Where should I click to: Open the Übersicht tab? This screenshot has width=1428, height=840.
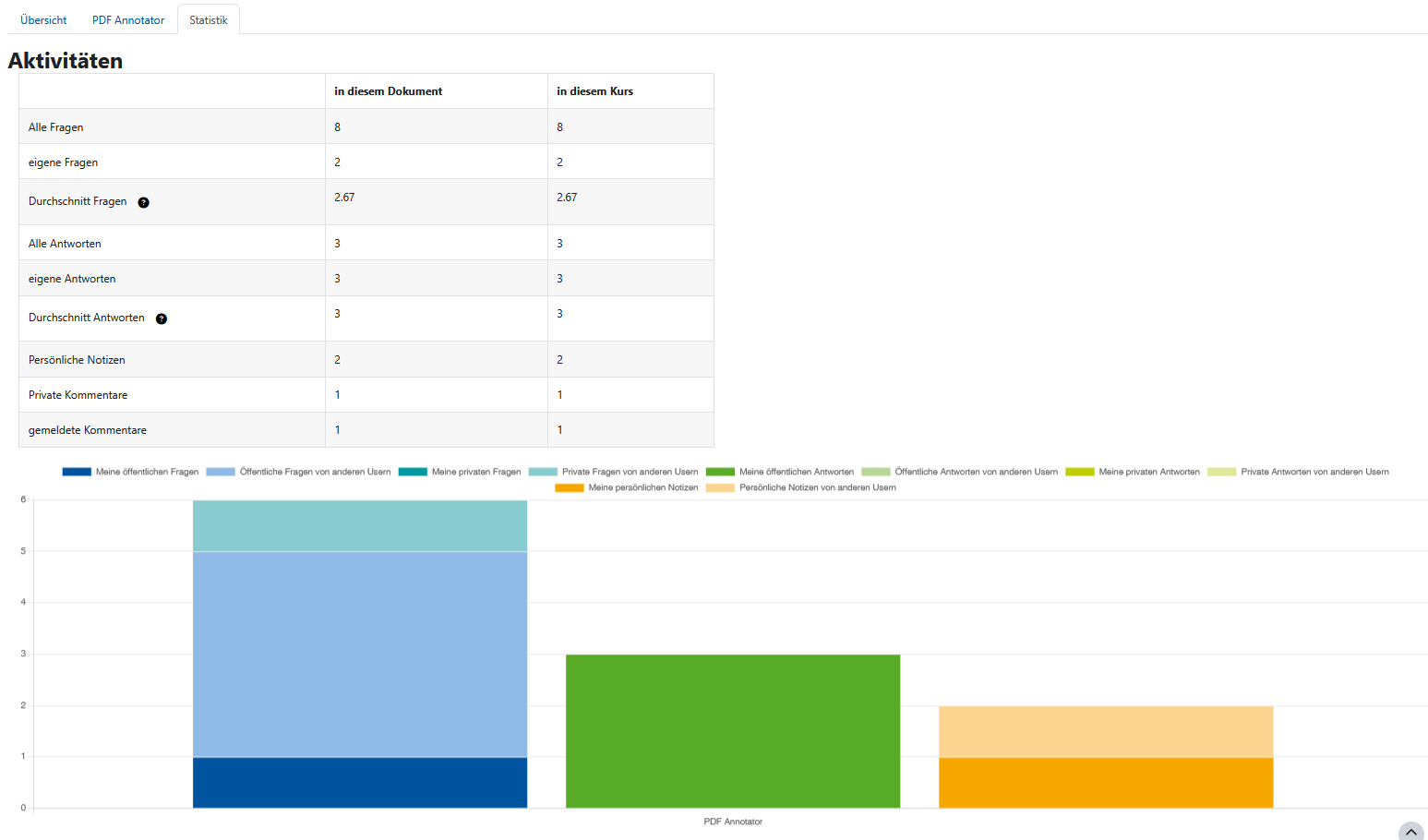[43, 20]
